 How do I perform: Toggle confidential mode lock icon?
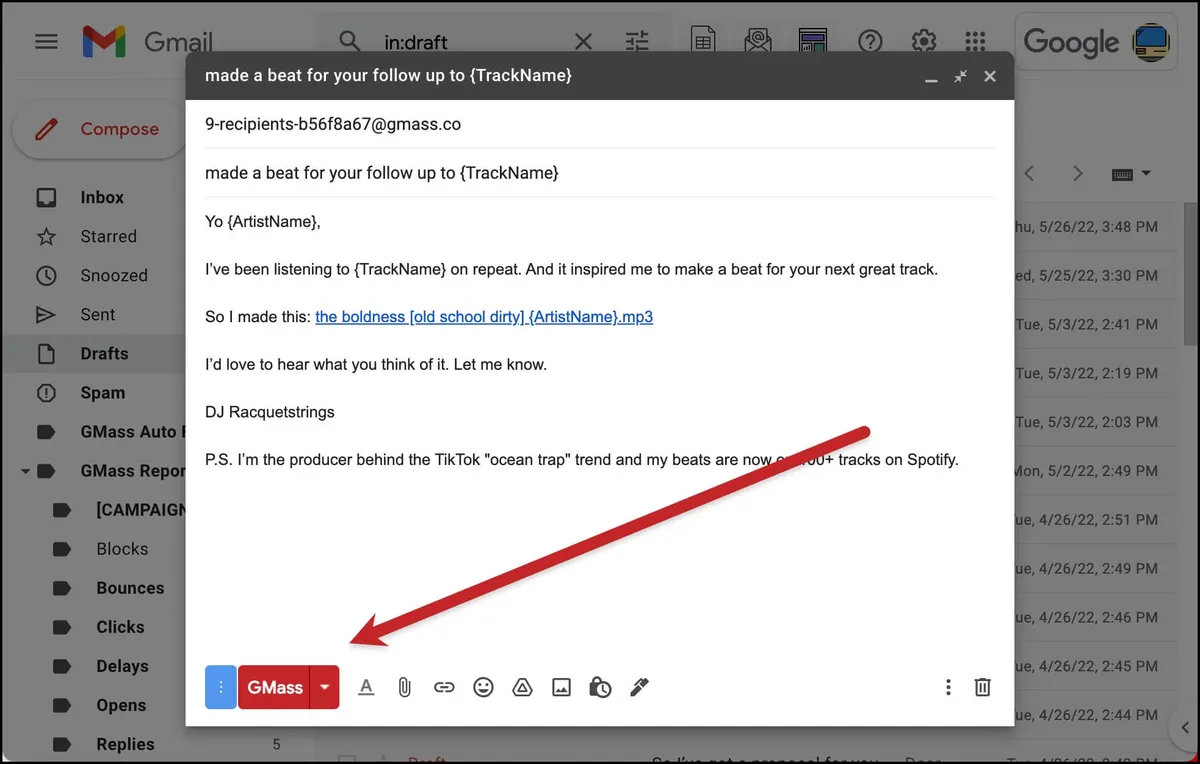(x=600, y=687)
